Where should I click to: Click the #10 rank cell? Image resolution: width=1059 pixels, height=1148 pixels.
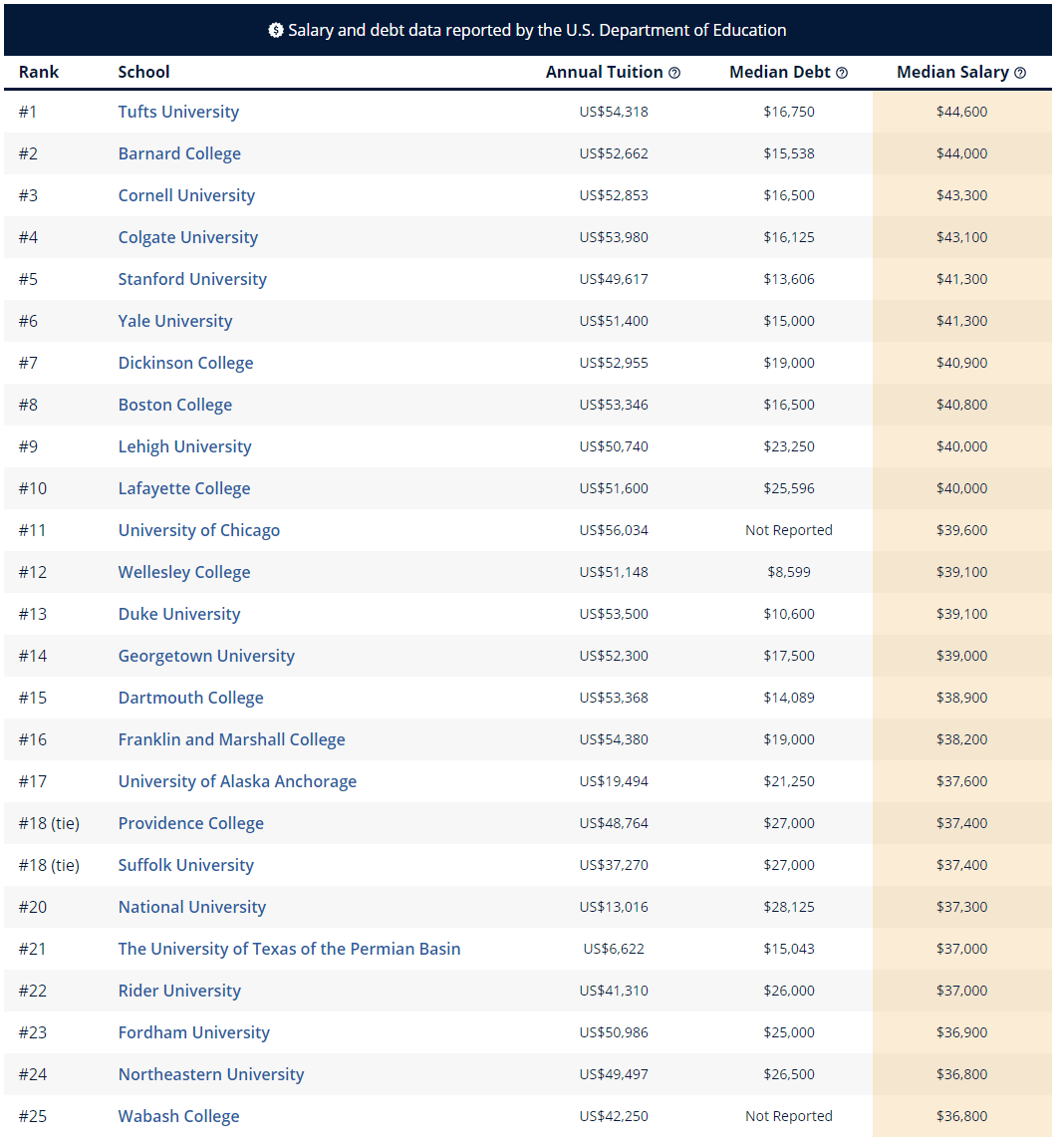pyautogui.click(x=33, y=488)
